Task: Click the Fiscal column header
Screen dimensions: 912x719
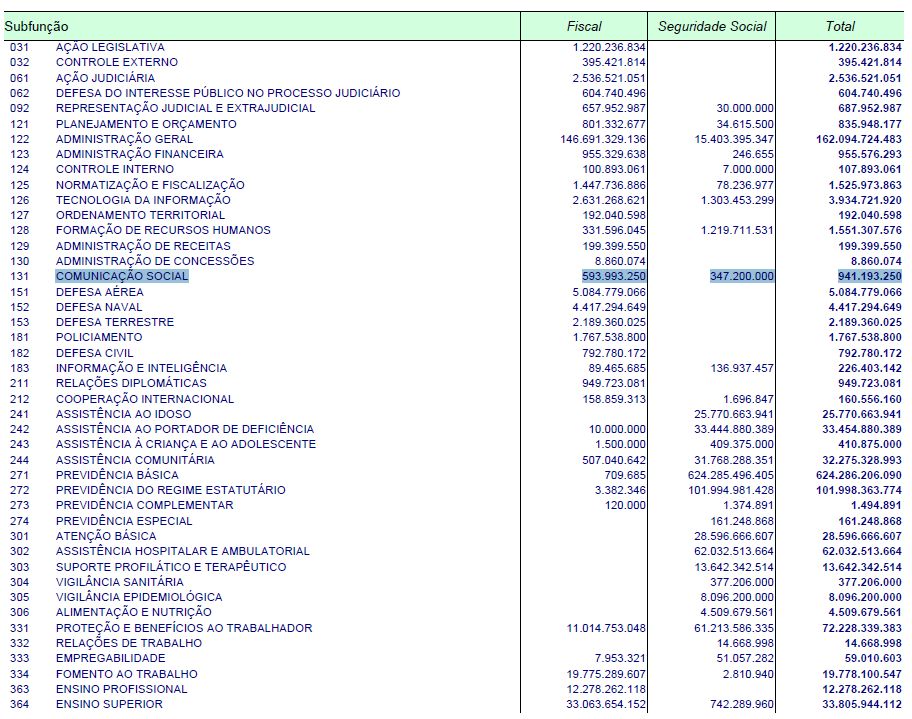Action: tap(584, 26)
